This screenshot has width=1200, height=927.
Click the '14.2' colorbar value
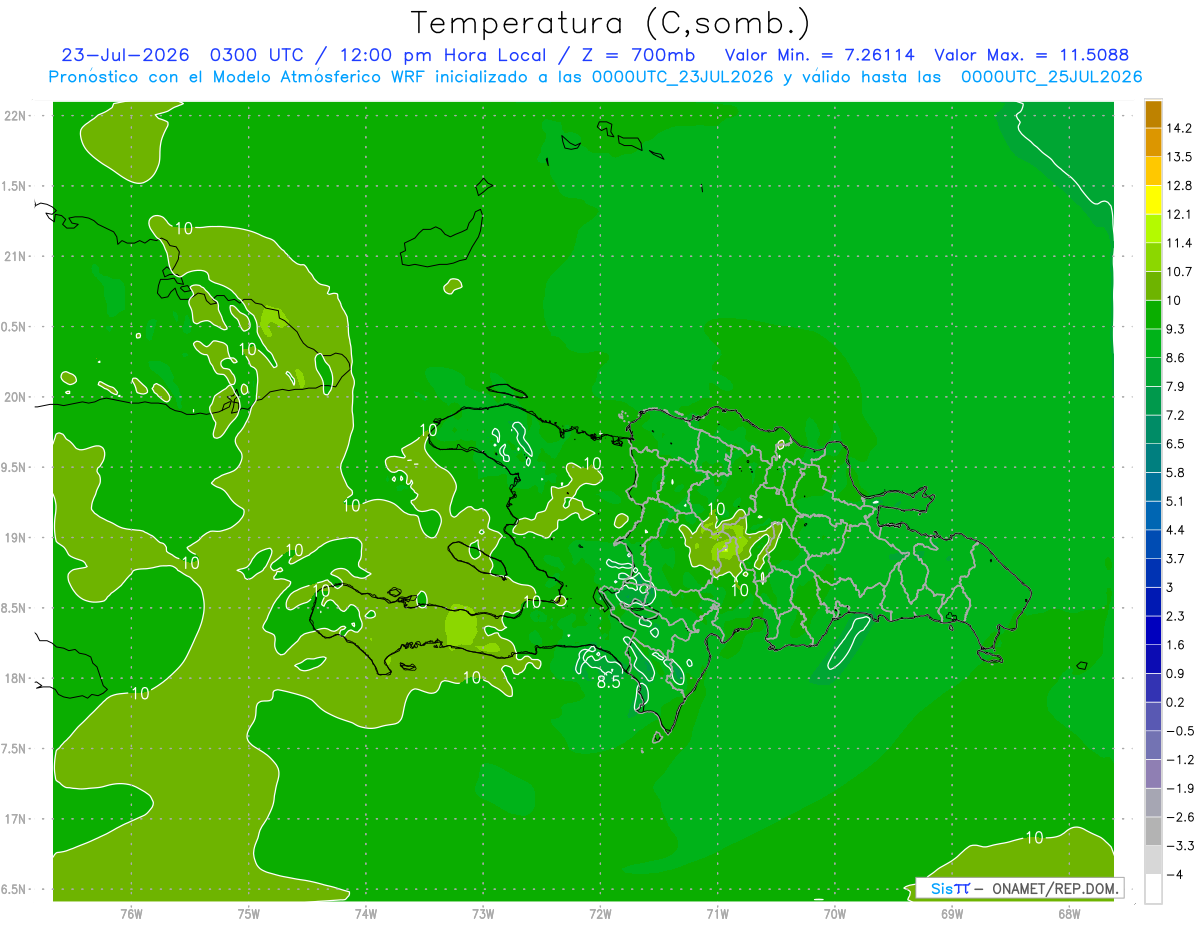[x=1178, y=128]
